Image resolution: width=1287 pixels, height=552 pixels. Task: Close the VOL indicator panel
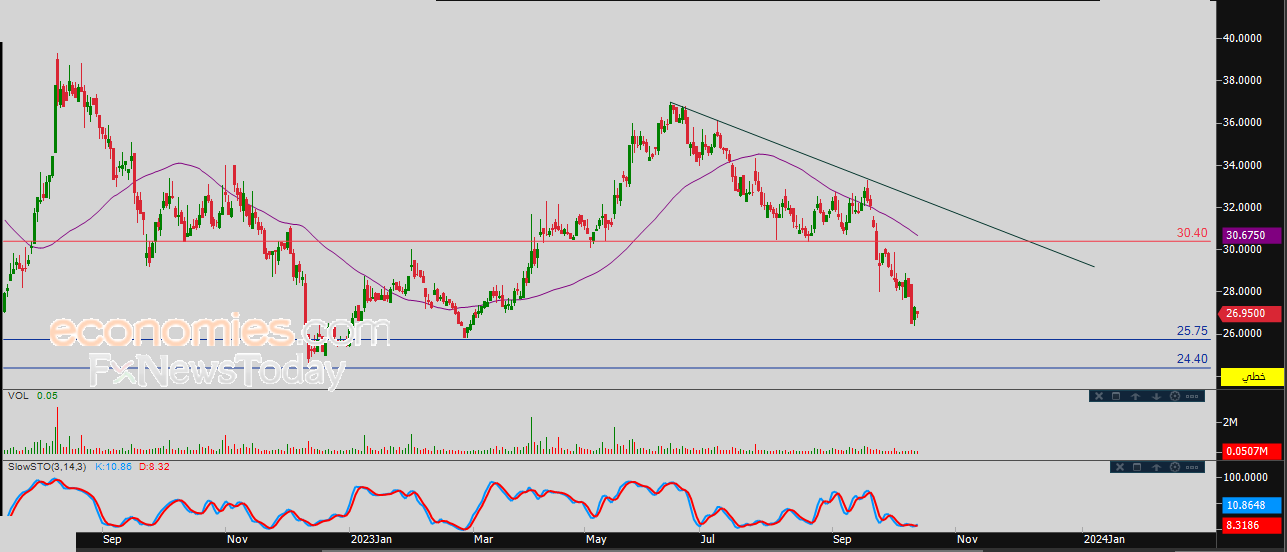(x=1097, y=396)
